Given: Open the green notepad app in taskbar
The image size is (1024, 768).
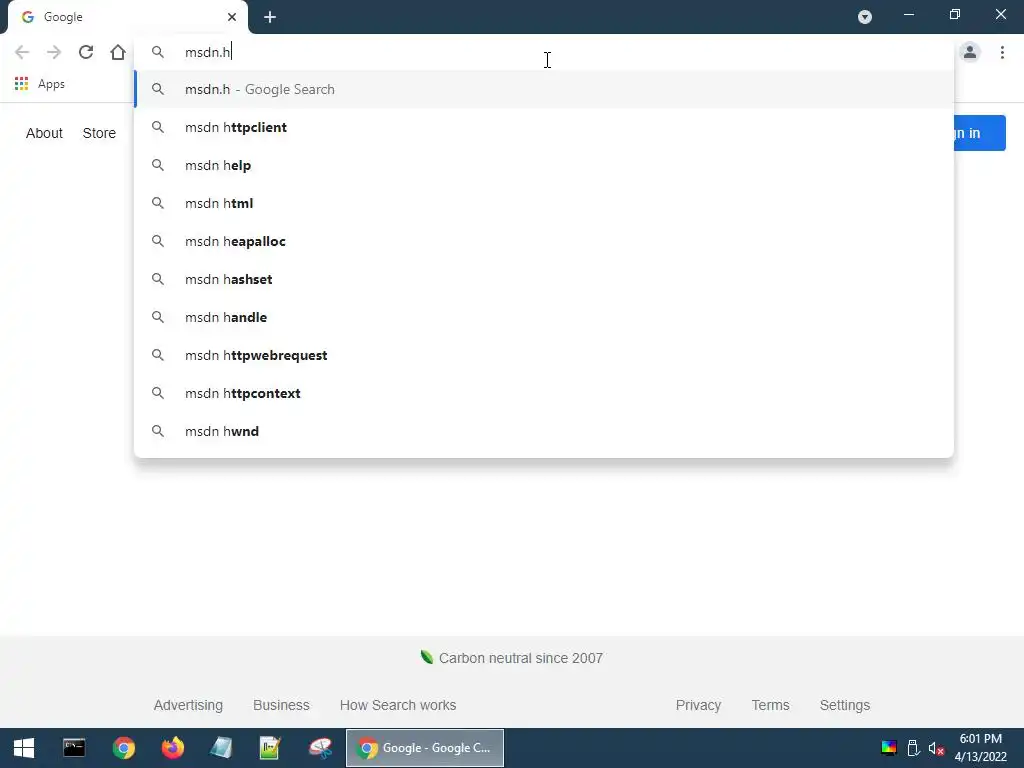Looking at the screenshot, I should 270,748.
